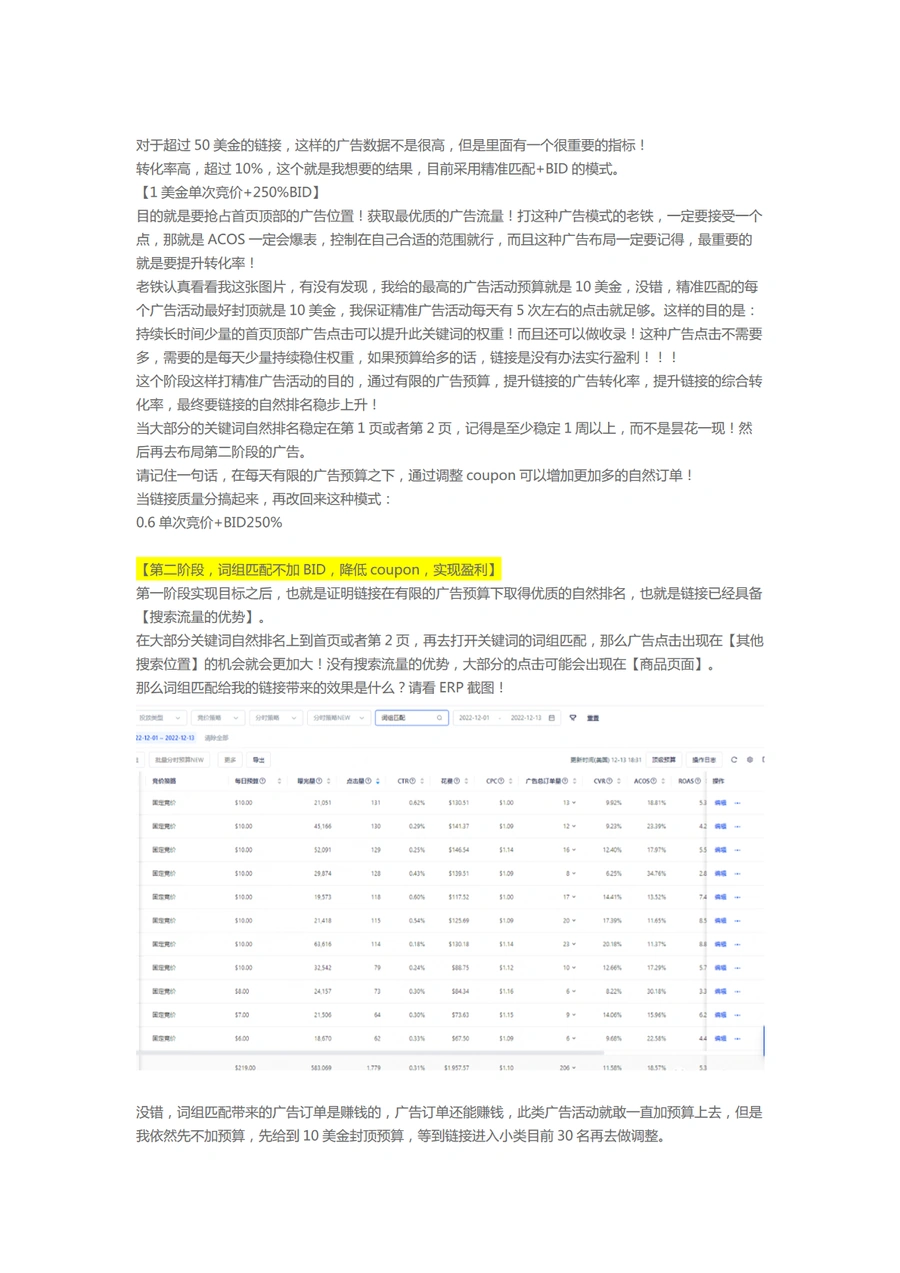Click the $8.00 daily budget cell
The height and width of the screenshot is (1273, 900).
click(244, 991)
